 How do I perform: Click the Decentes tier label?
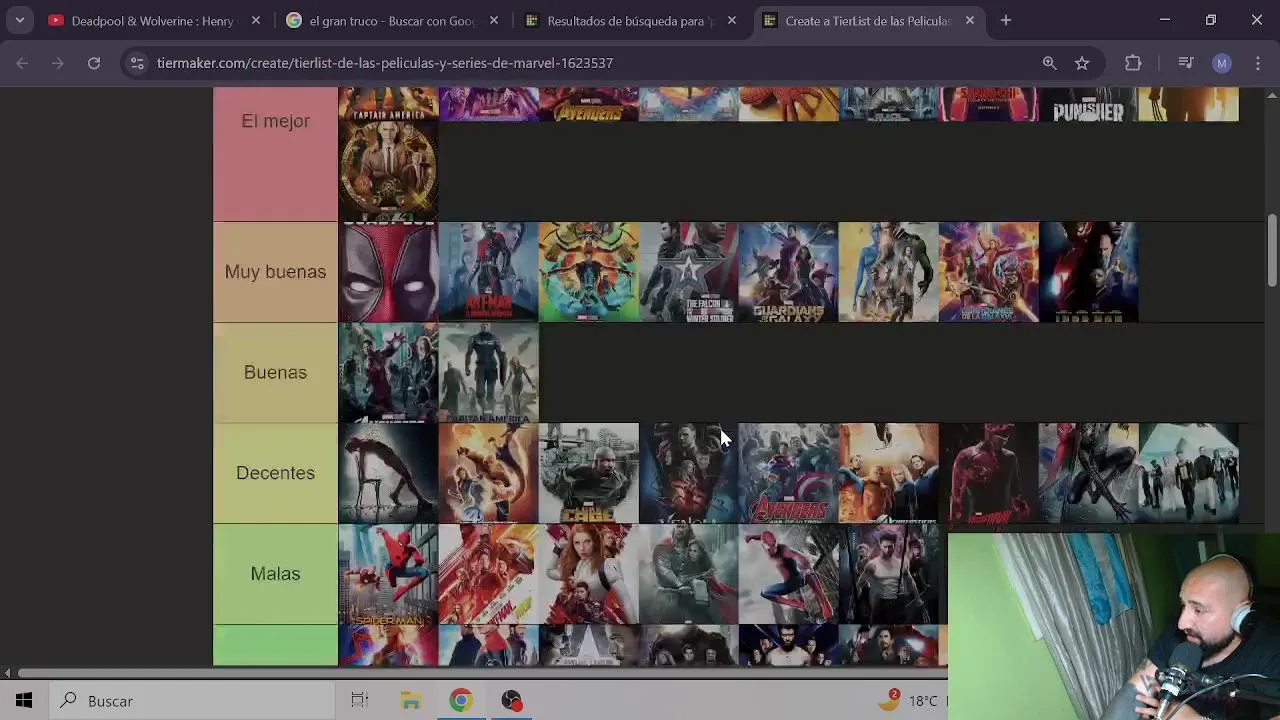pos(275,473)
